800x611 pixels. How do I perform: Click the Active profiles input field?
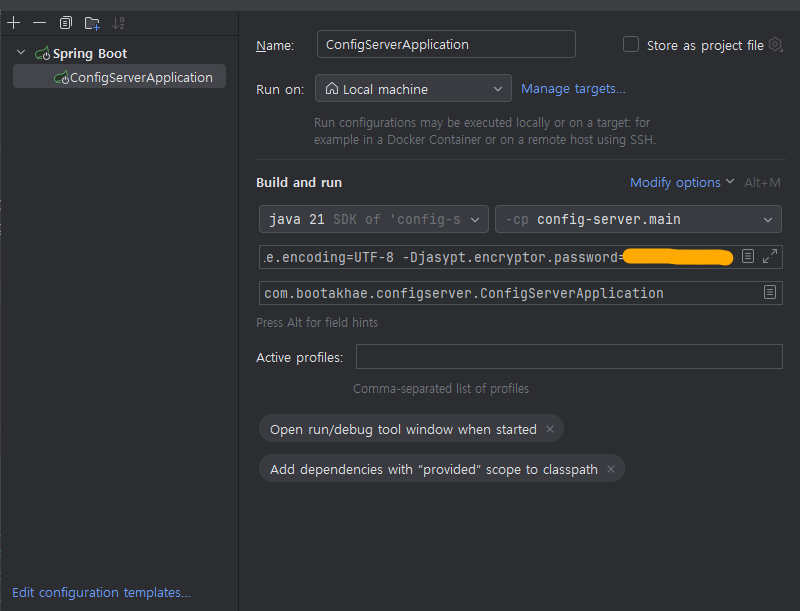point(568,357)
